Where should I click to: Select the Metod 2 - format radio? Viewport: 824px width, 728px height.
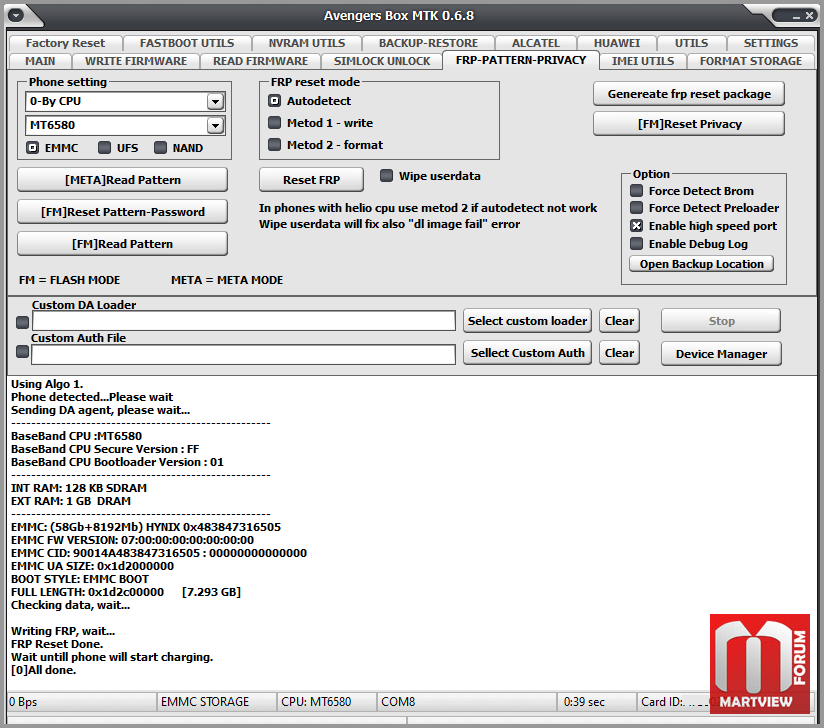coord(274,145)
